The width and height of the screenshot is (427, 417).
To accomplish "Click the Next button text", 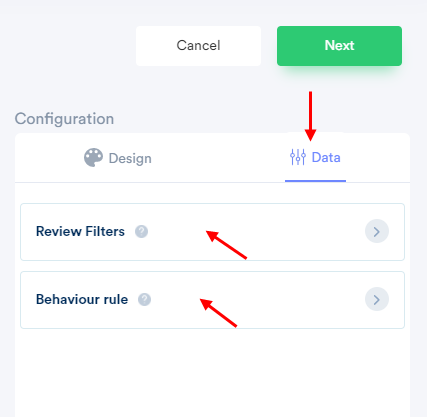I will pos(339,45).
